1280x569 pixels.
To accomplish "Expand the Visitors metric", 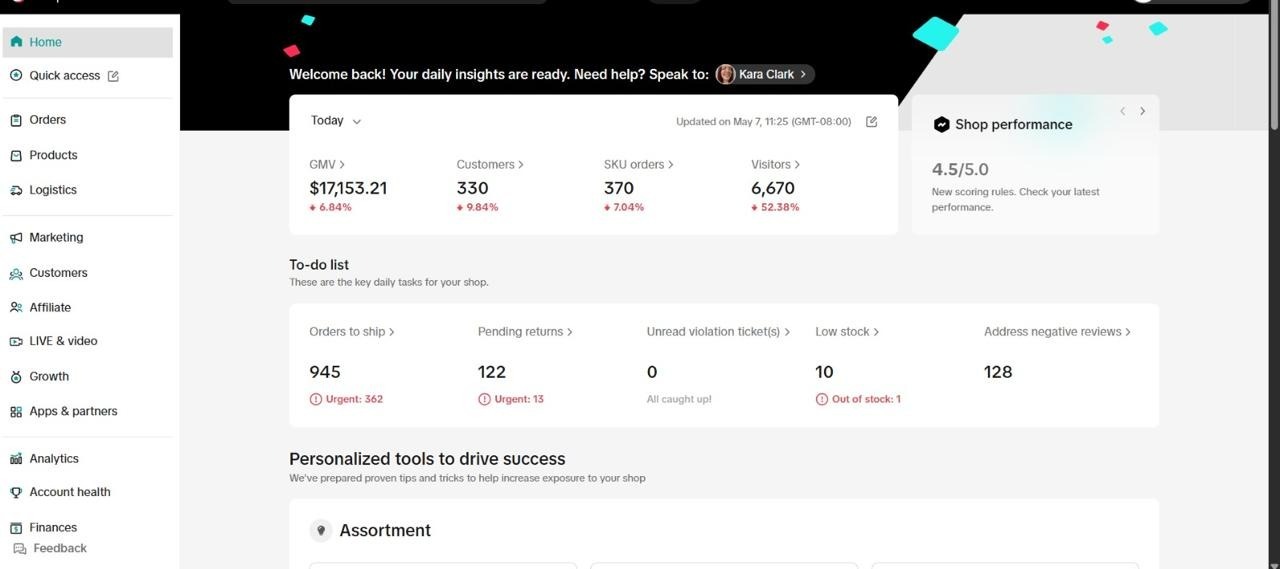I will coord(775,164).
